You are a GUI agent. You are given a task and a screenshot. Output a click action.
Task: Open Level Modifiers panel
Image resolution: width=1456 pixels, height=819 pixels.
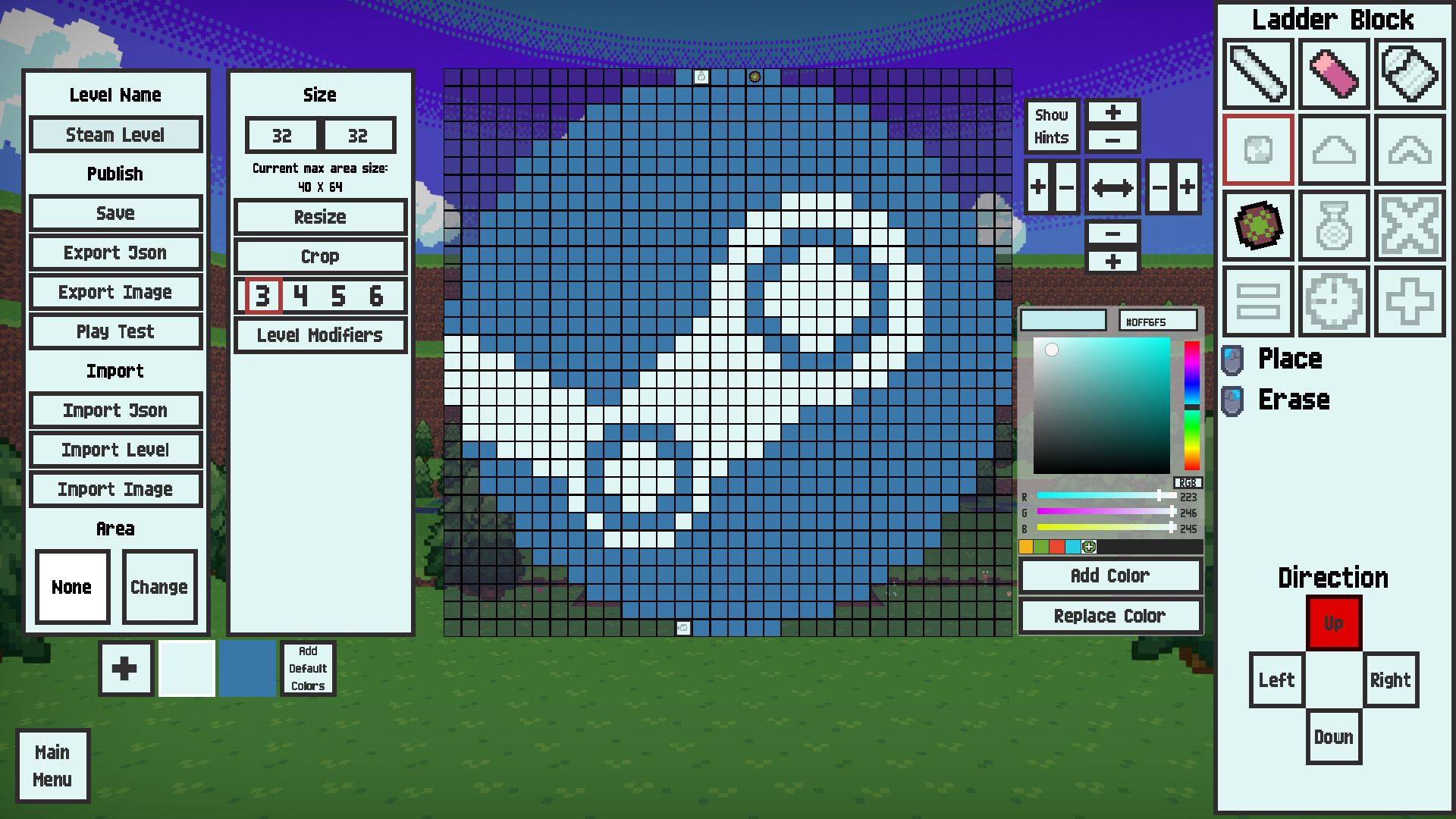[320, 335]
